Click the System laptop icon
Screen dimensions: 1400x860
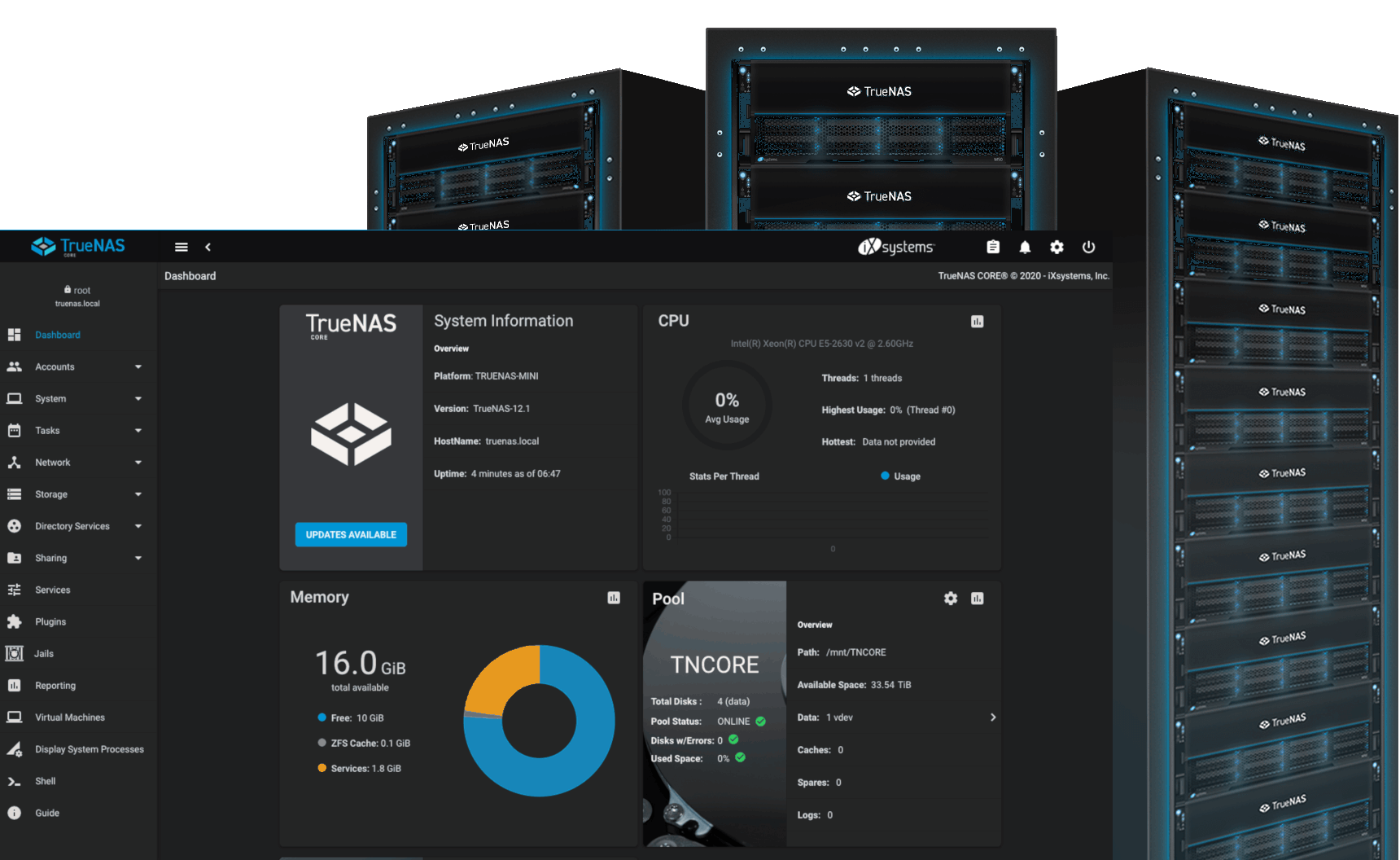14,398
